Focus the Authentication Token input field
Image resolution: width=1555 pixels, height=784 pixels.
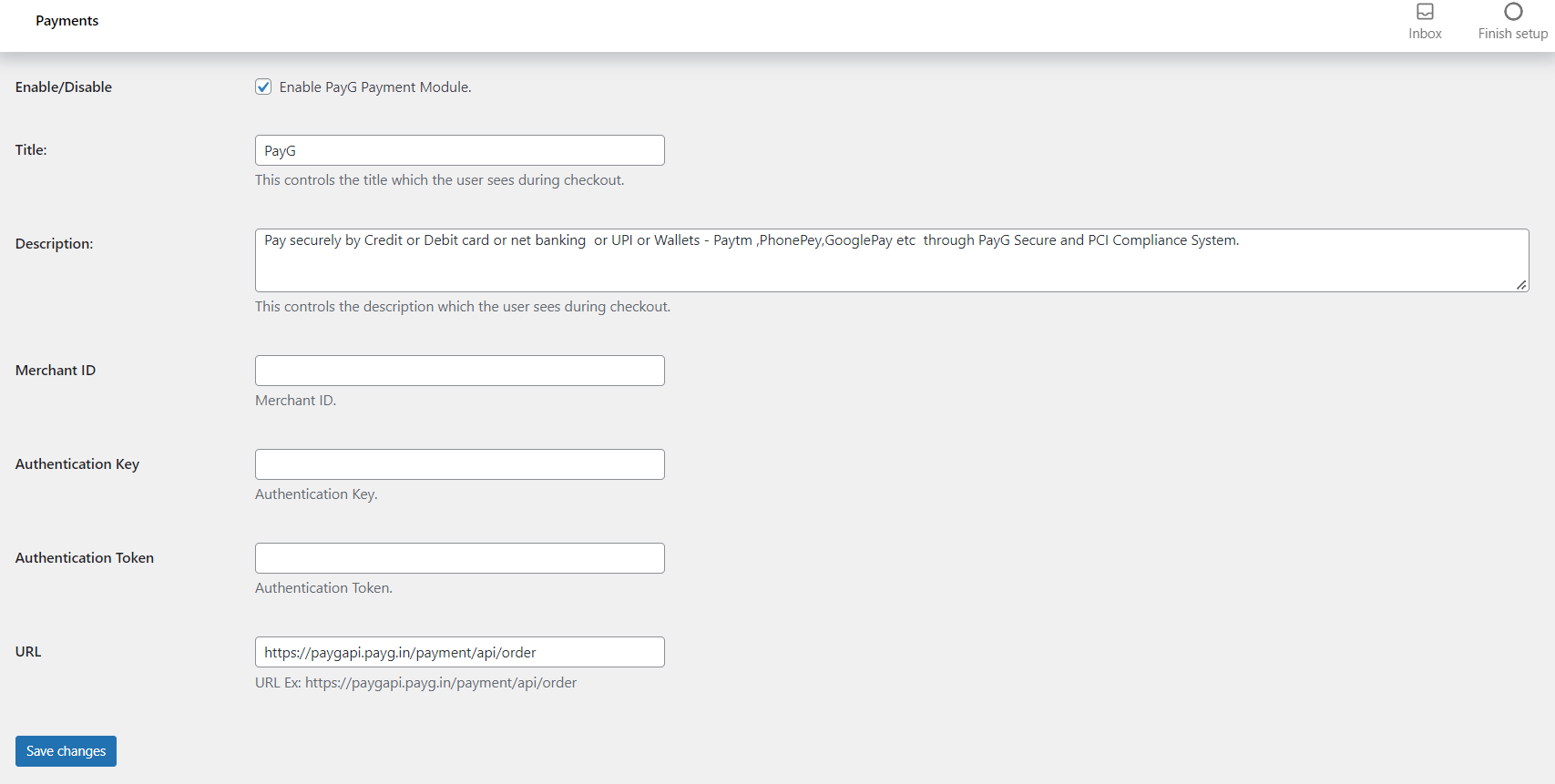coord(460,558)
